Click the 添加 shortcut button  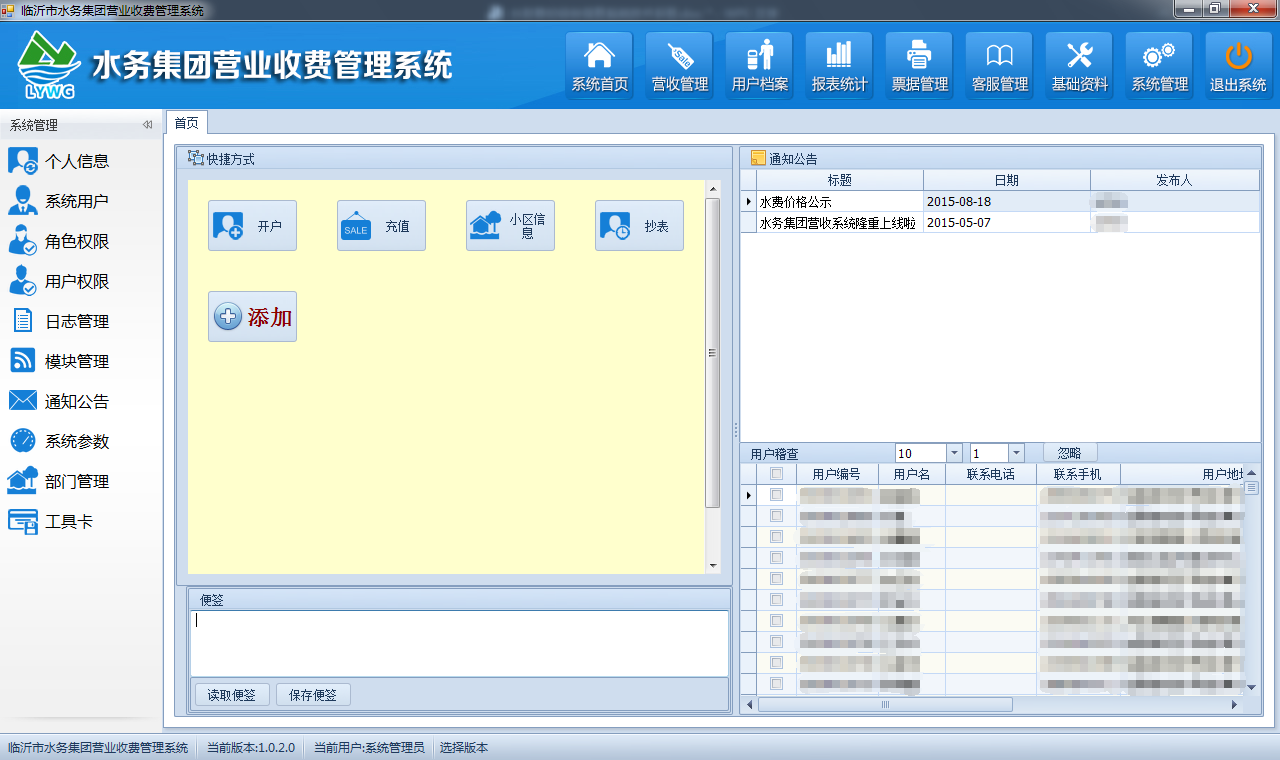pyautogui.click(x=252, y=317)
